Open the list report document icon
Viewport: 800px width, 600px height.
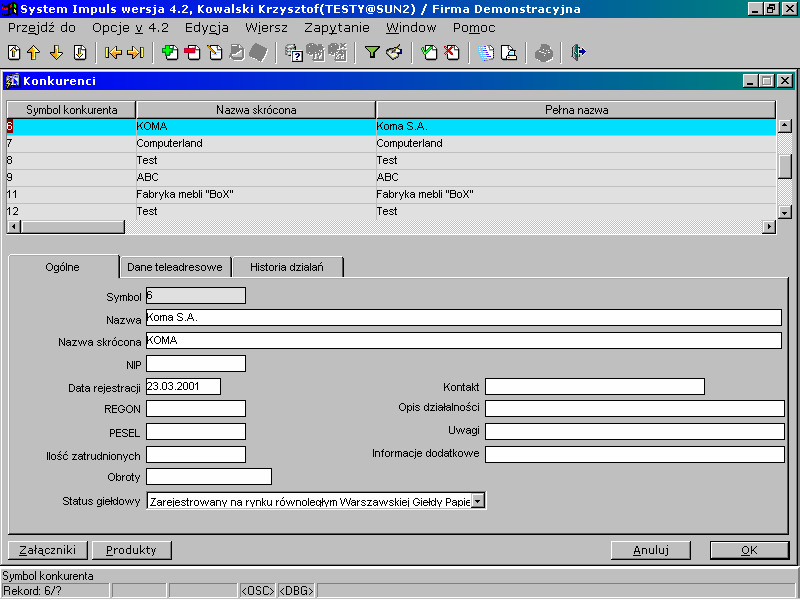point(486,53)
